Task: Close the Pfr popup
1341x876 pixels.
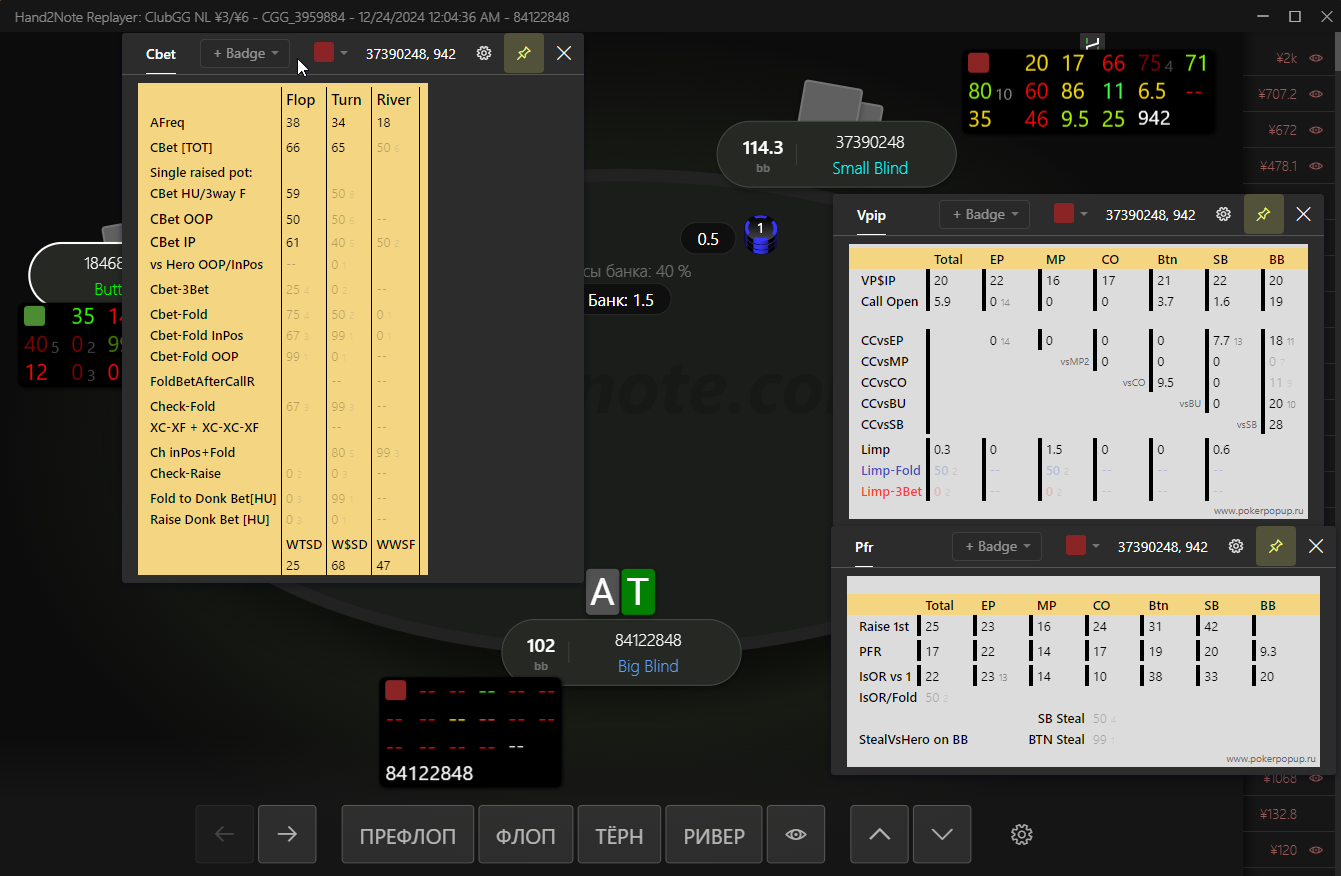Action: [1316, 546]
